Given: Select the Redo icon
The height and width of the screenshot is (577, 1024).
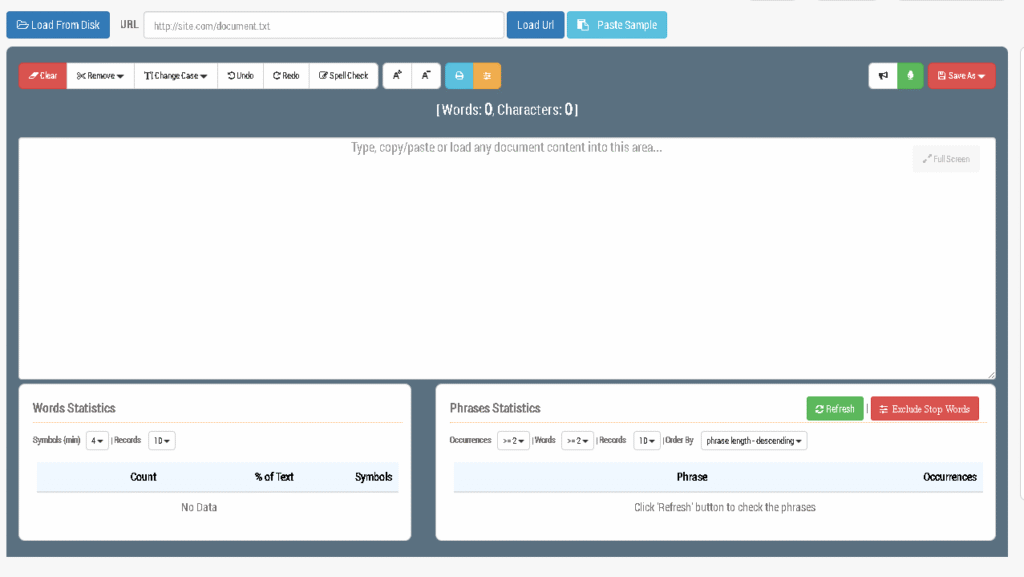Looking at the screenshot, I should click(286, 75).
